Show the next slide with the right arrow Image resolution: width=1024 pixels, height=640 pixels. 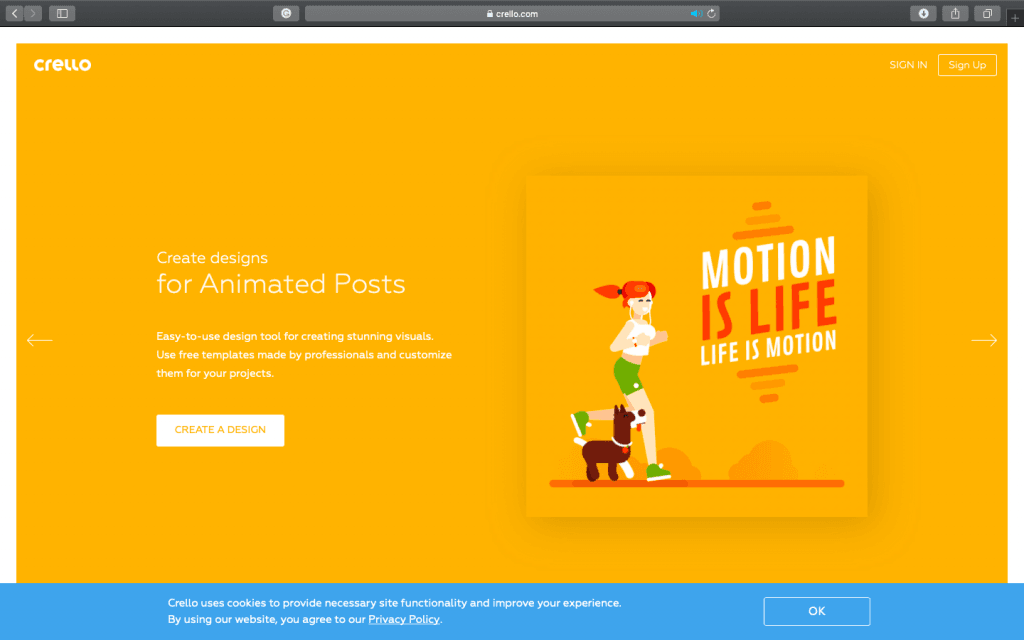pyautogui.click(x=984, y=340)
